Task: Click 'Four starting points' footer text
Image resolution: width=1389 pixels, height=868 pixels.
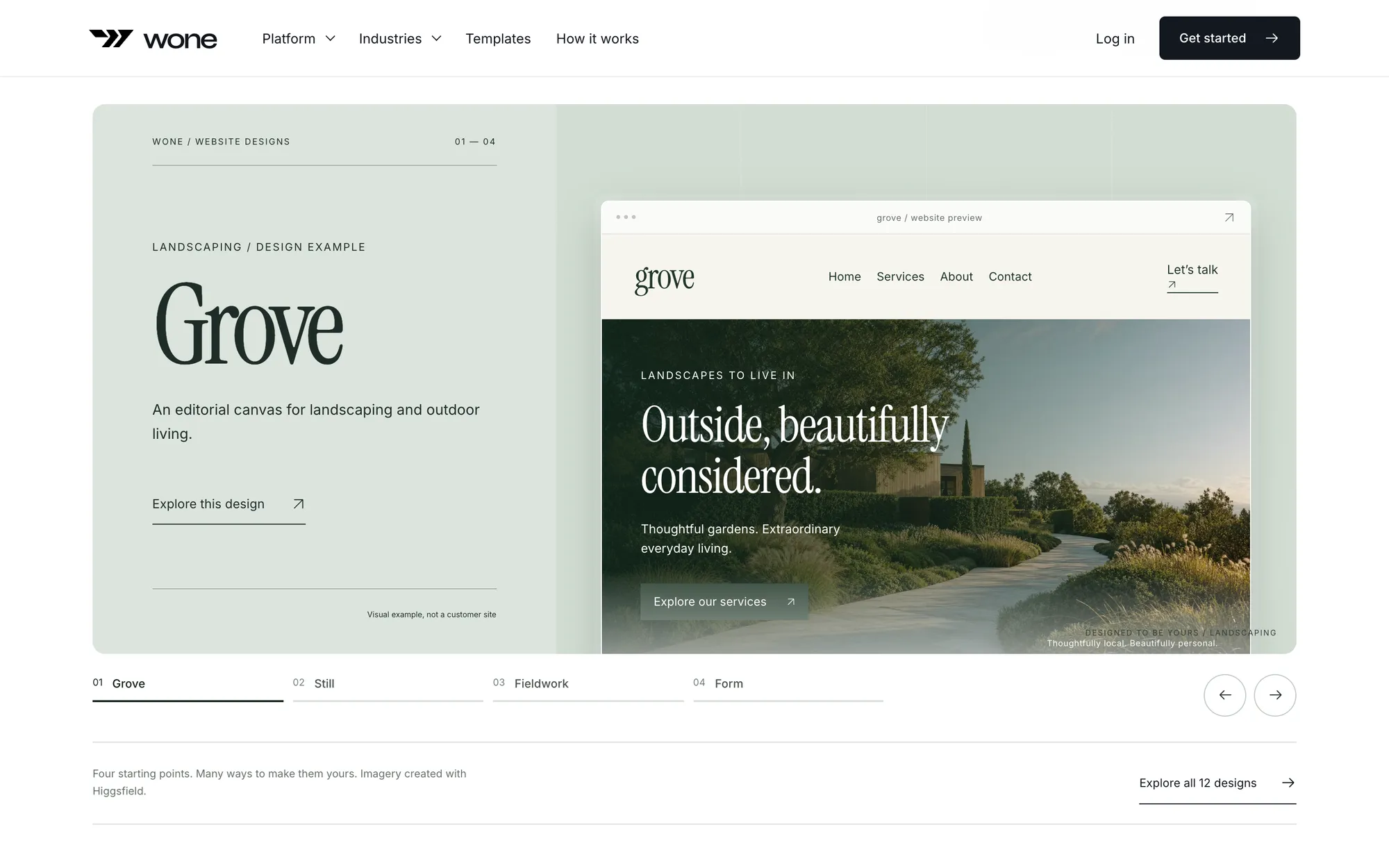Action: point(279,782)
